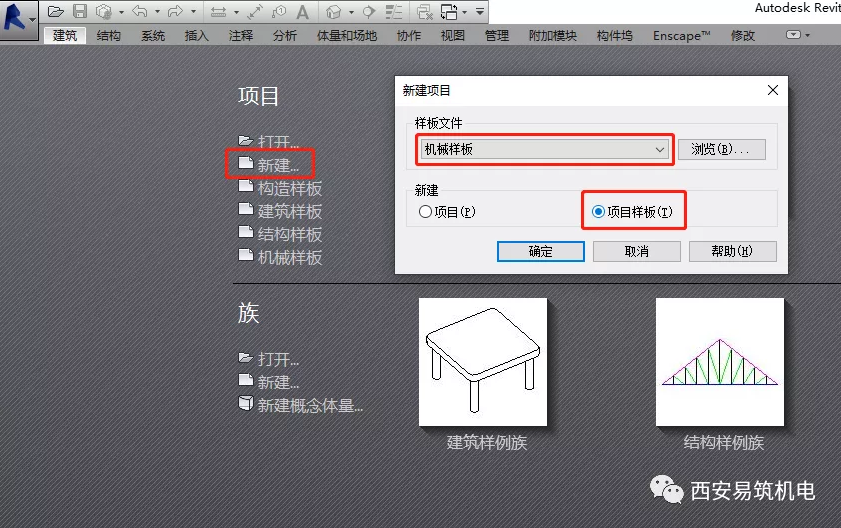Click the 建筑样板 link

point(290,211)
